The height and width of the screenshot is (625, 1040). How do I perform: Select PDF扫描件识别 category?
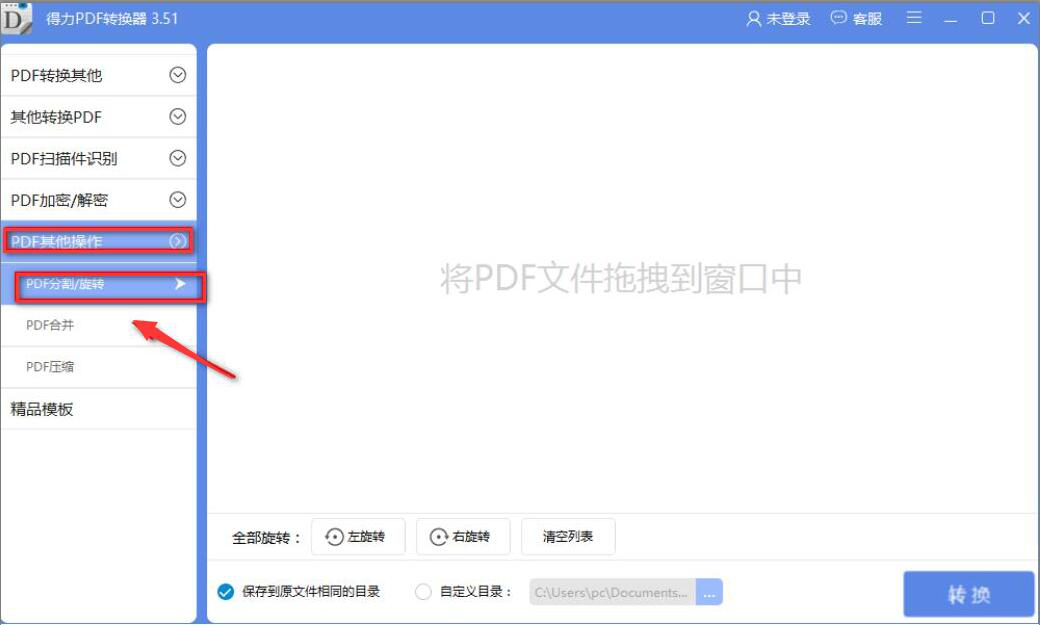(x=99, y=158)
